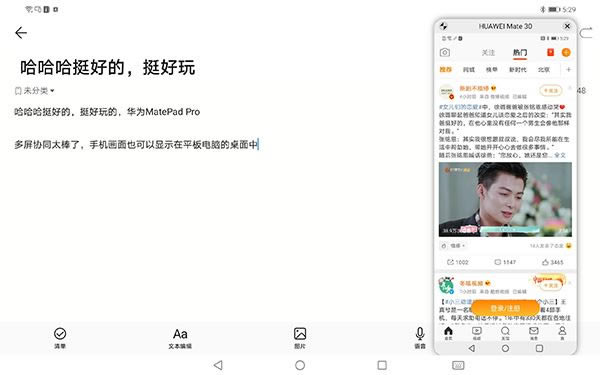Open the Weibo camera icon in the phone window

[445, 52]
